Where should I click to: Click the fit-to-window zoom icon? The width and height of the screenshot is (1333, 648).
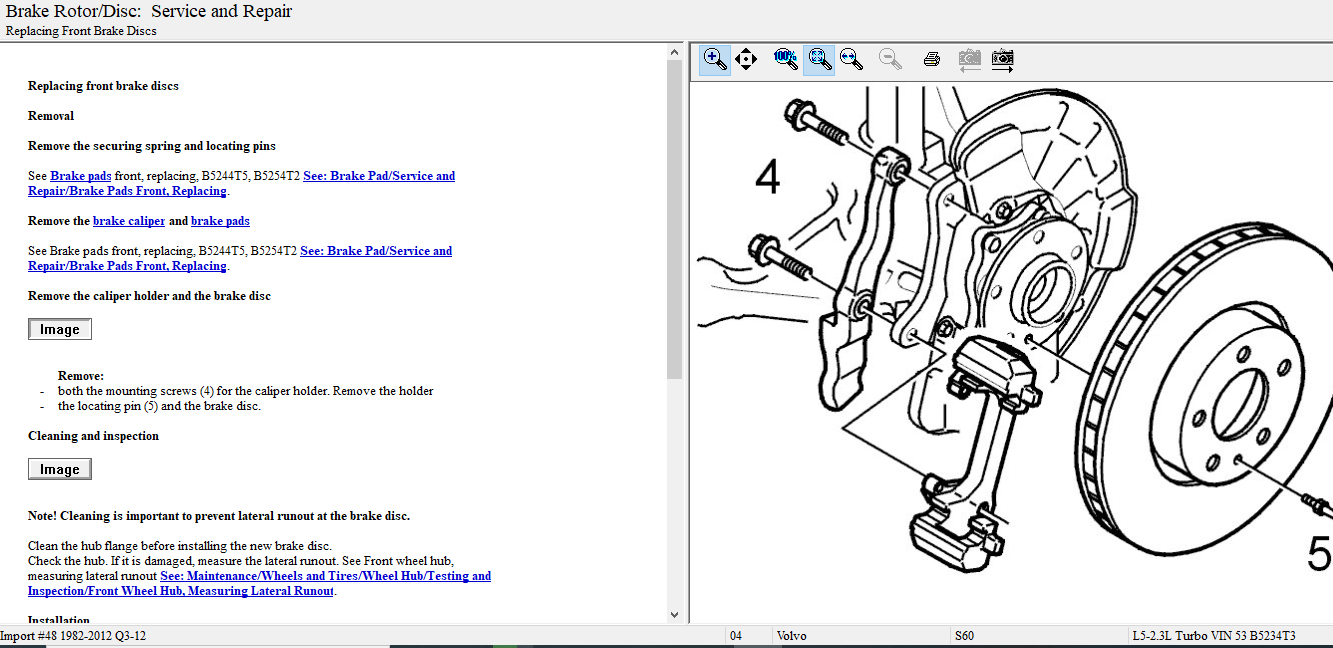[x=820, y=59]
